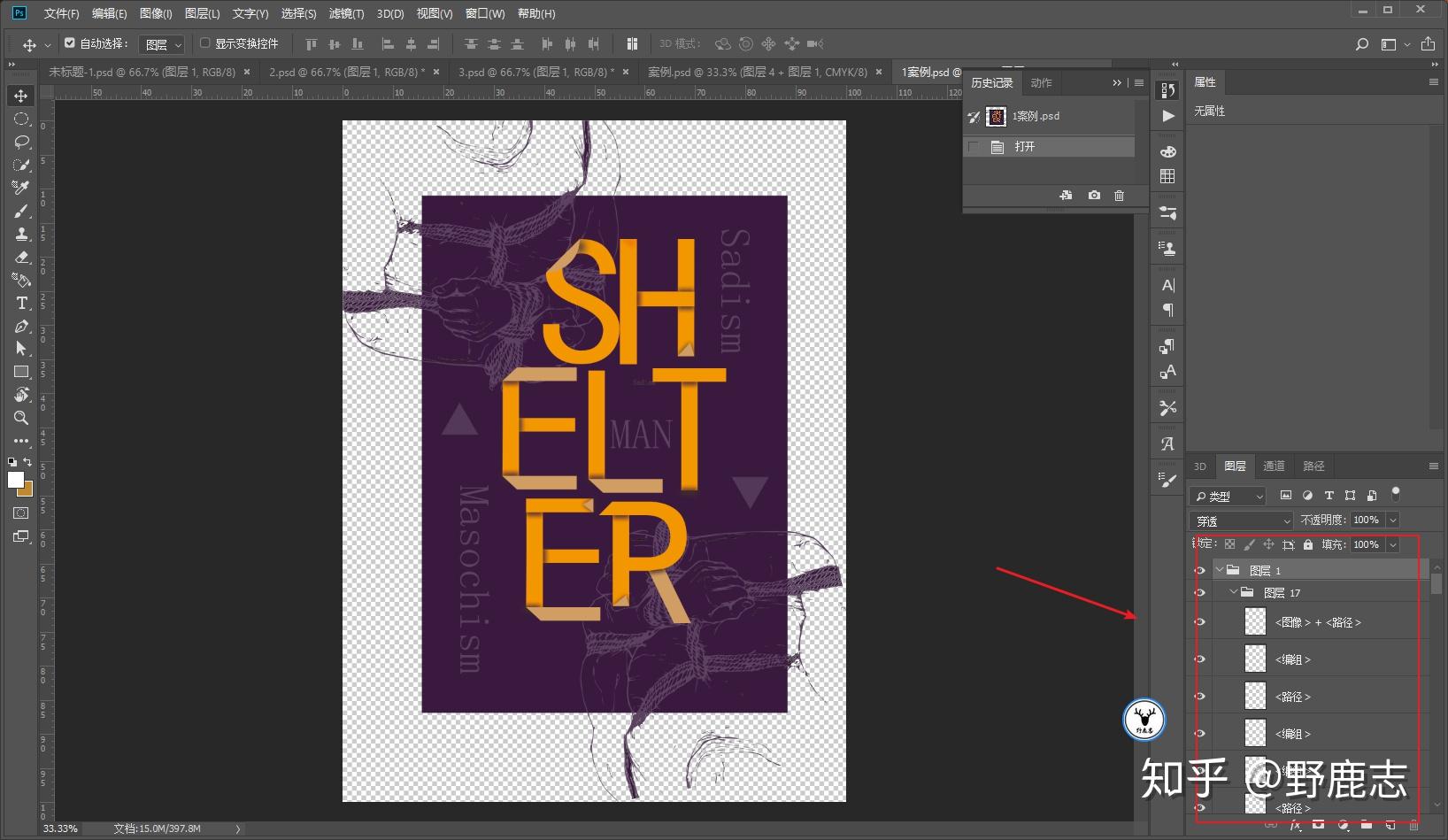Toggle visibility of <图像> + <路径> layer
The height and width of the screenshot is (840, 1448).
pyautogui.click(x=1199, y=621)
